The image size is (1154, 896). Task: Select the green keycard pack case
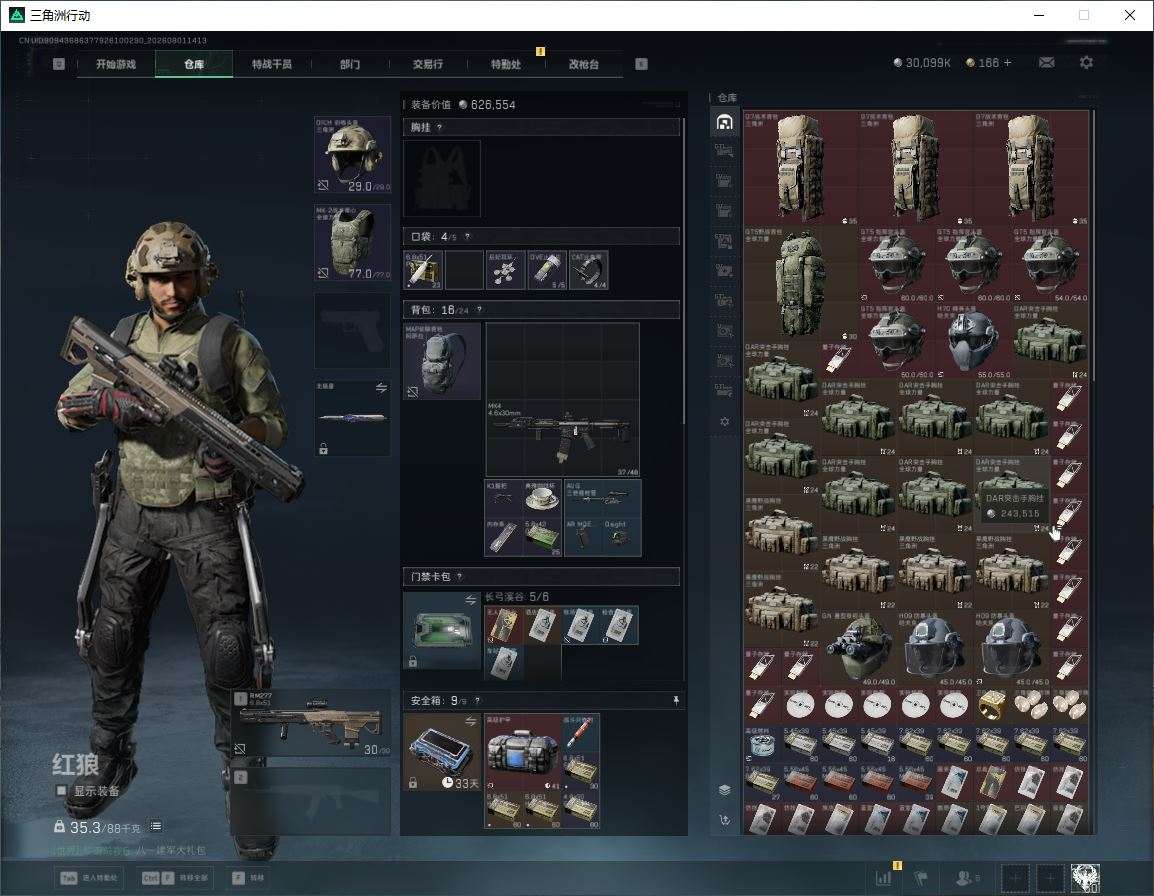coord(442,630)
